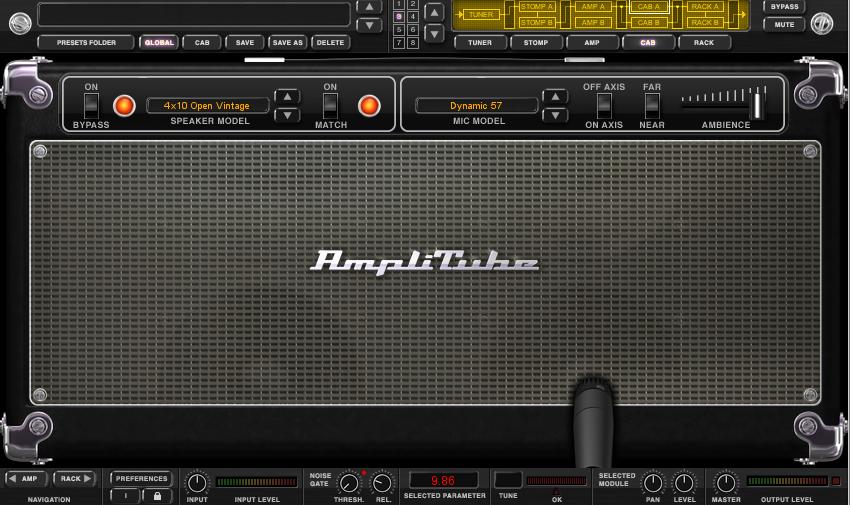
Task: Toggle the Match On switch
Action: [330, 106]
